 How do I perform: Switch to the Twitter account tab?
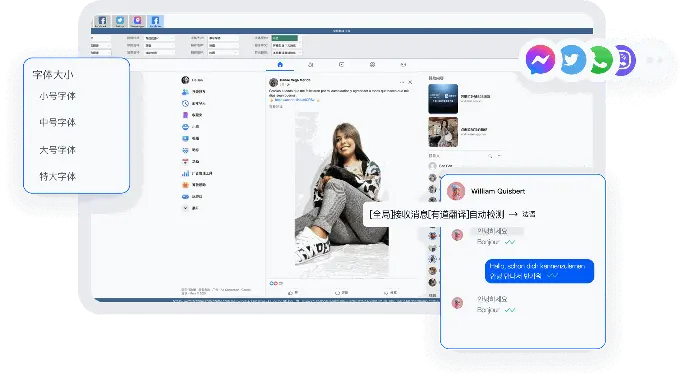[120, 21]
